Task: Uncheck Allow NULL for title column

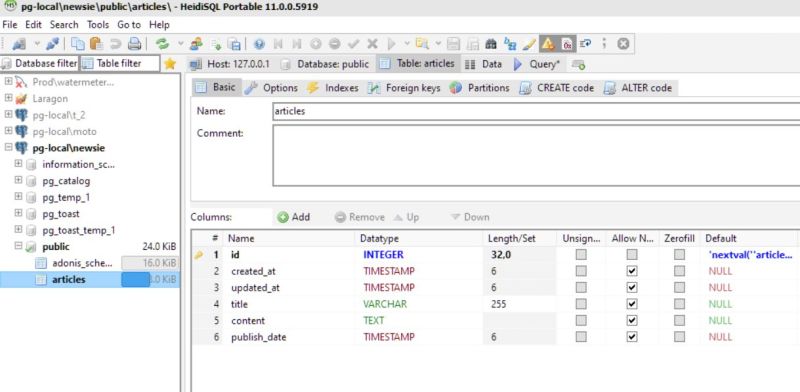Action: 632,304
